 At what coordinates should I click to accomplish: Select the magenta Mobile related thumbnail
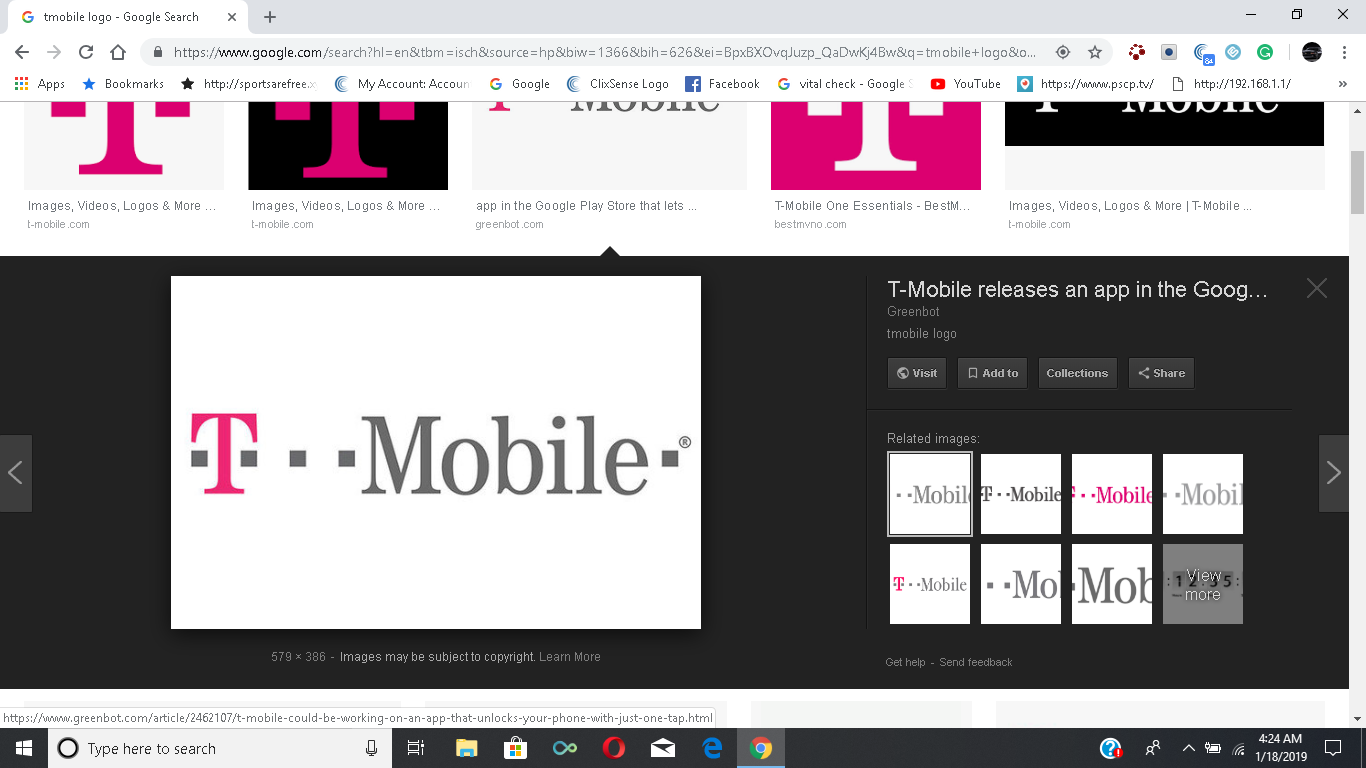click(x=1112, y=494)
